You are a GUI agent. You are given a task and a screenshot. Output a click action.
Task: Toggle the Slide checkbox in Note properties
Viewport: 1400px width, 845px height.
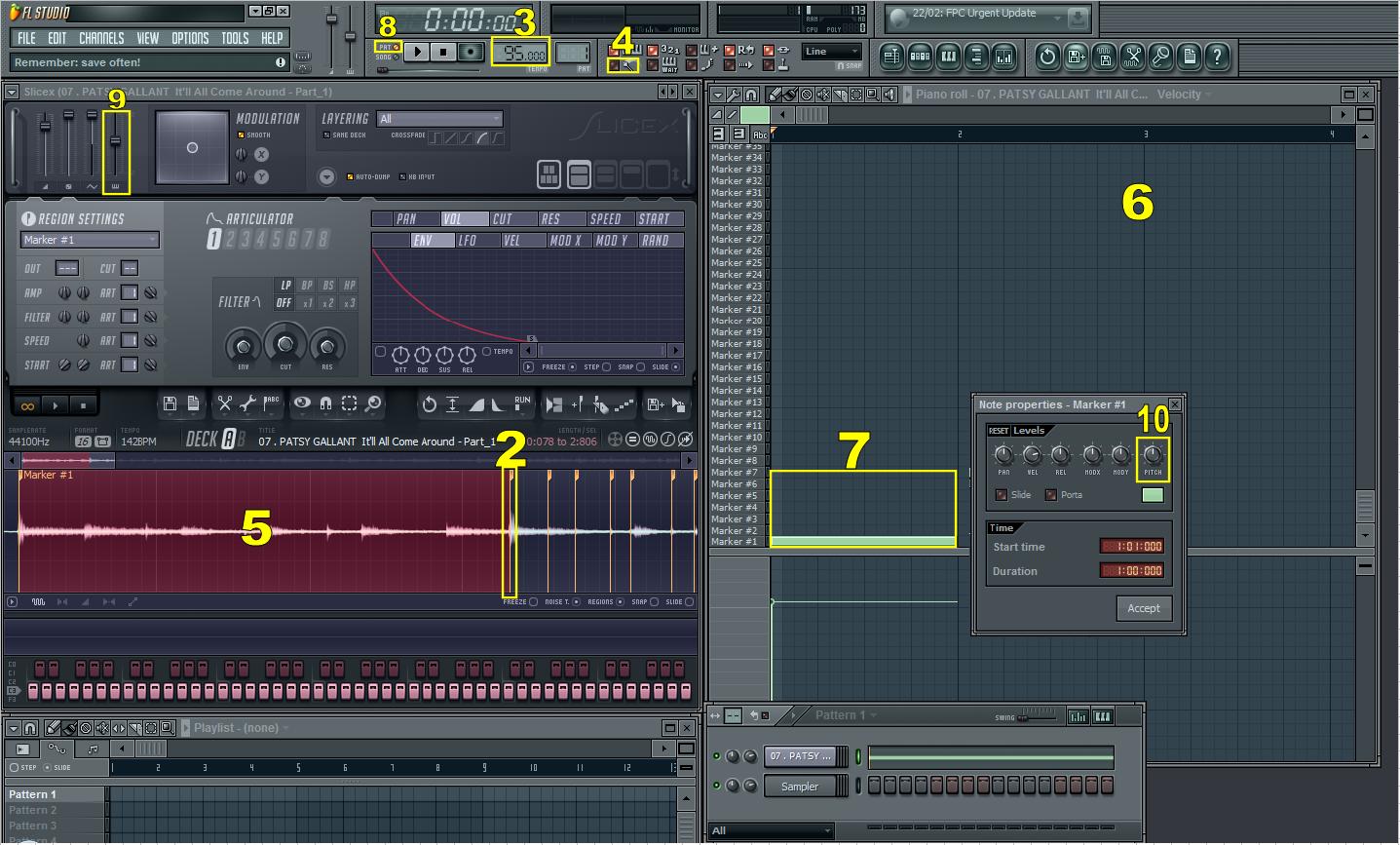(x=1001, y=495)
